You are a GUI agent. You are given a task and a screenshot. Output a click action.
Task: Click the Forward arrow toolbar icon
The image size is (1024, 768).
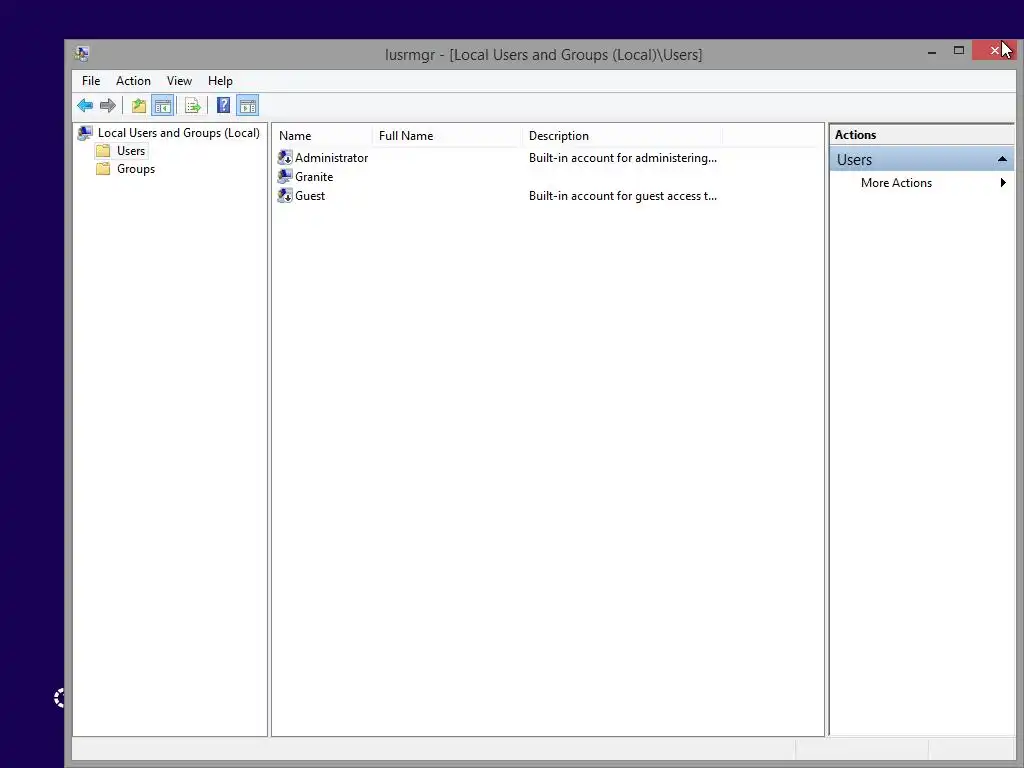108,105
